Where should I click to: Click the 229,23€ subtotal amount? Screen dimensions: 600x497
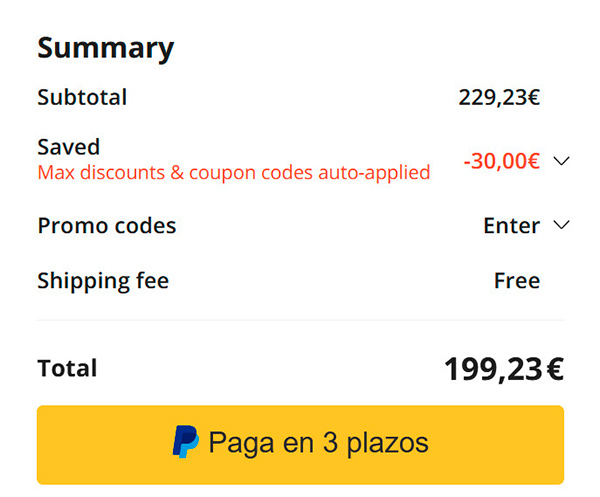pyautogui.click(x=499, y=97)
